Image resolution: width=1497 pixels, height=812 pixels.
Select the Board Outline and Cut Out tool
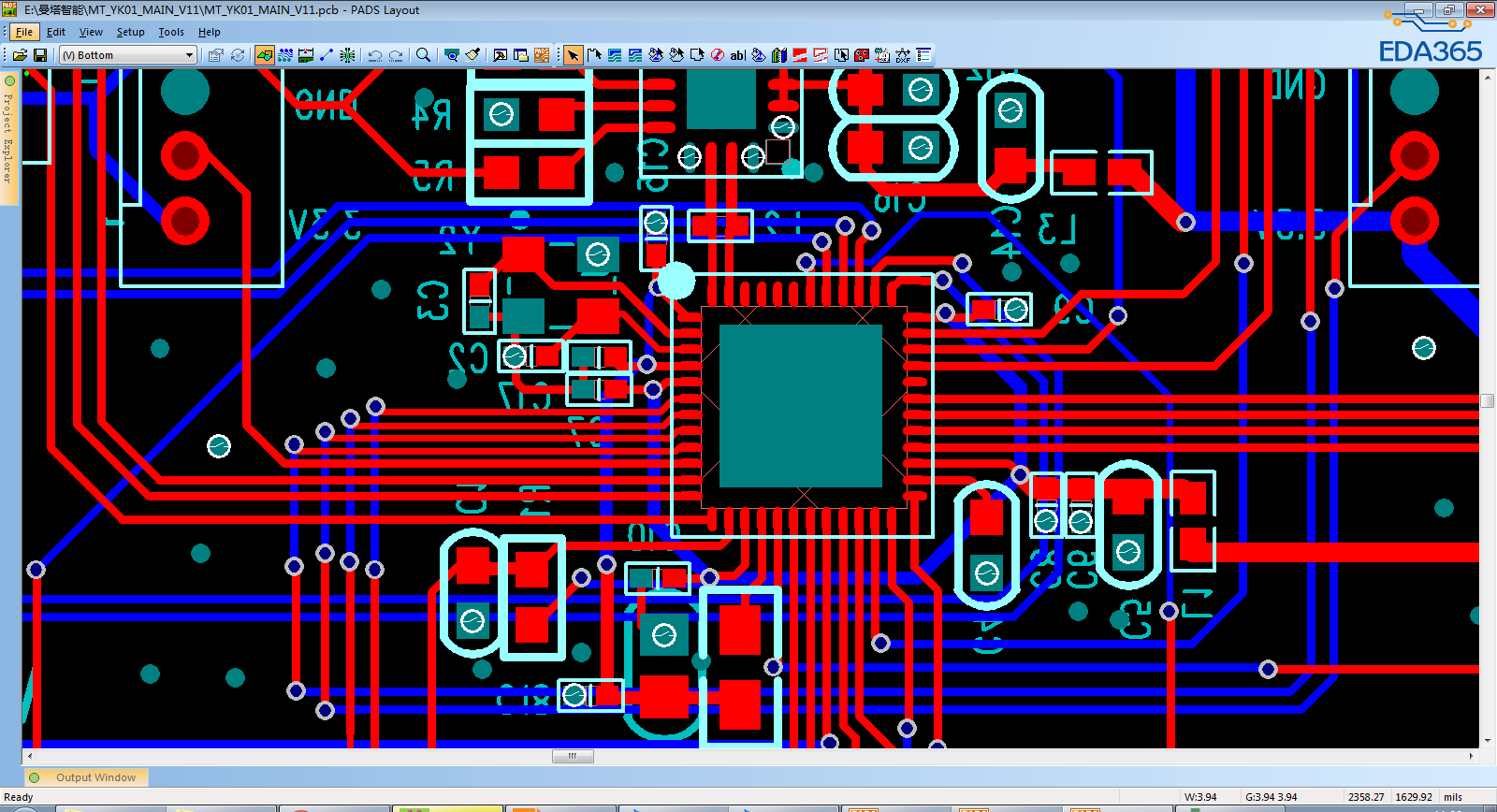(x=697, y=55)
